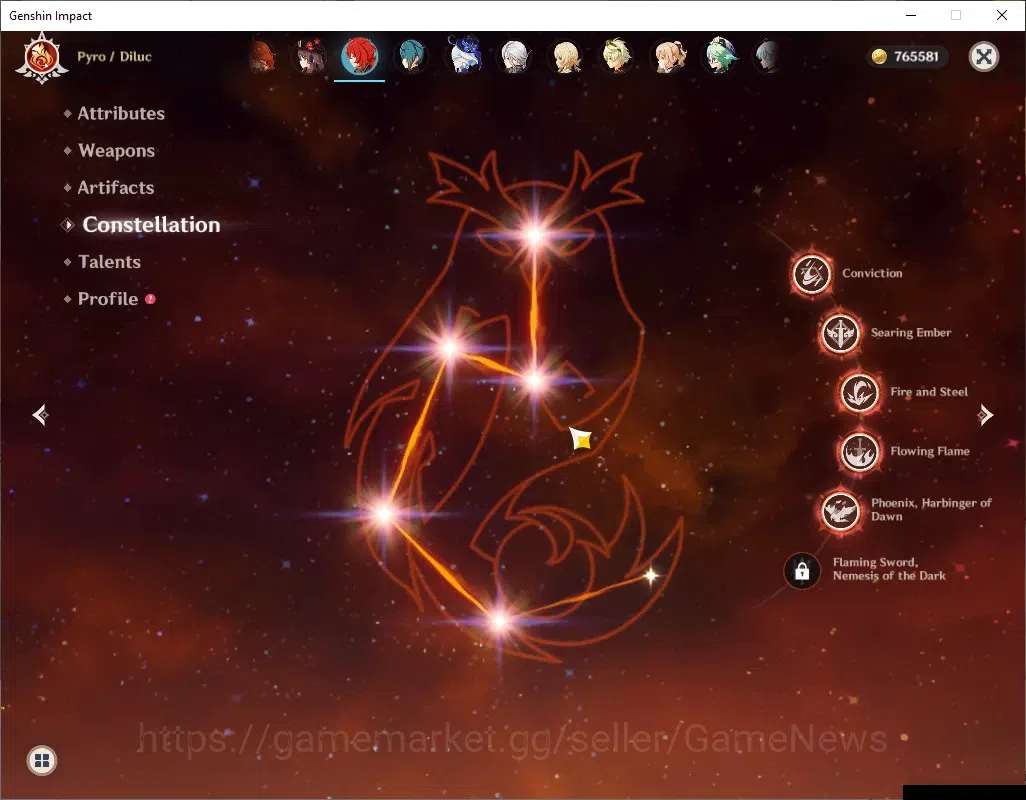
Task: Open Phoenix, Harbinger of Dawn node
Action: click(840, 511)
